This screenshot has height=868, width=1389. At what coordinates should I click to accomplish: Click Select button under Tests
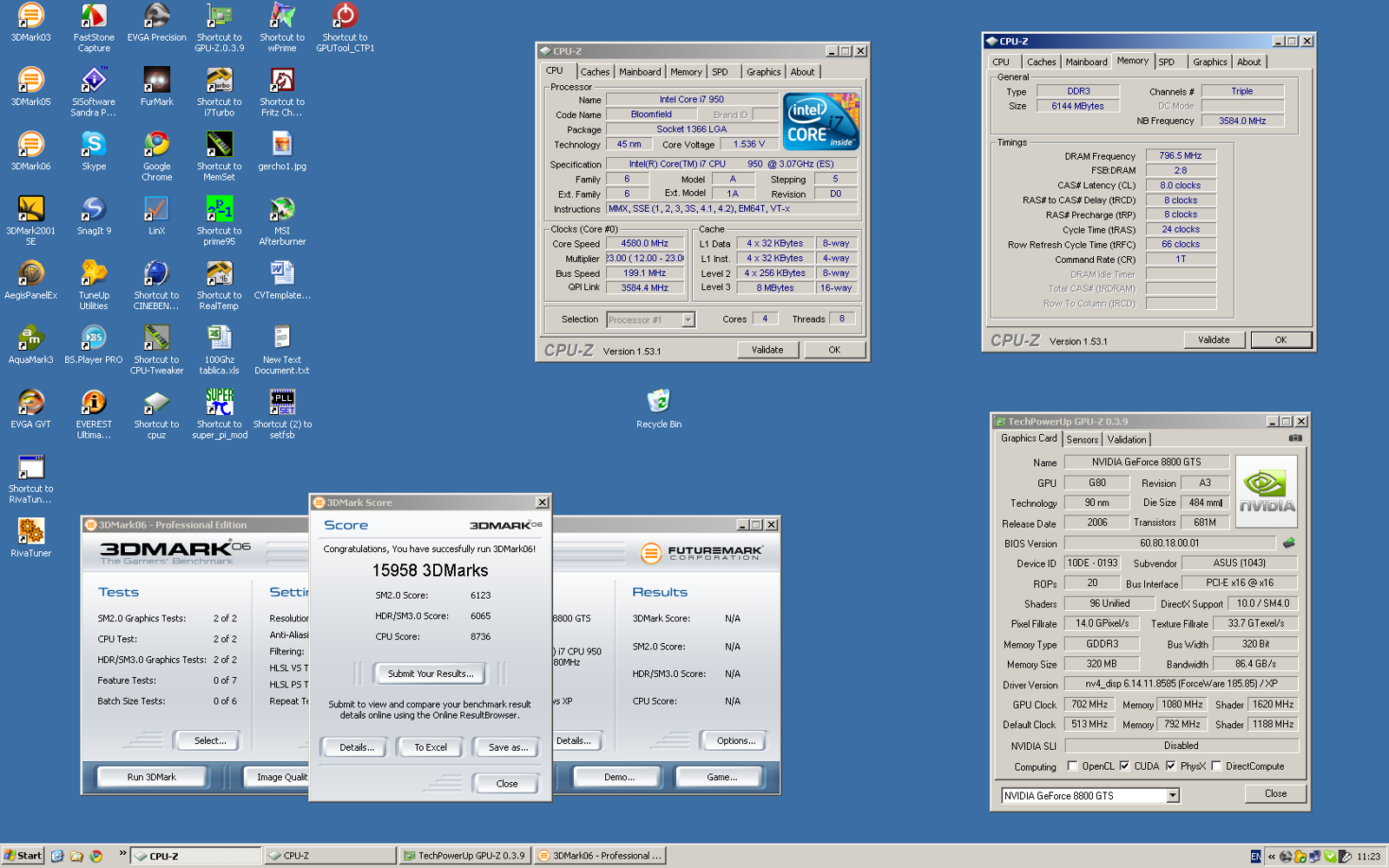click(x=210, y=740)
